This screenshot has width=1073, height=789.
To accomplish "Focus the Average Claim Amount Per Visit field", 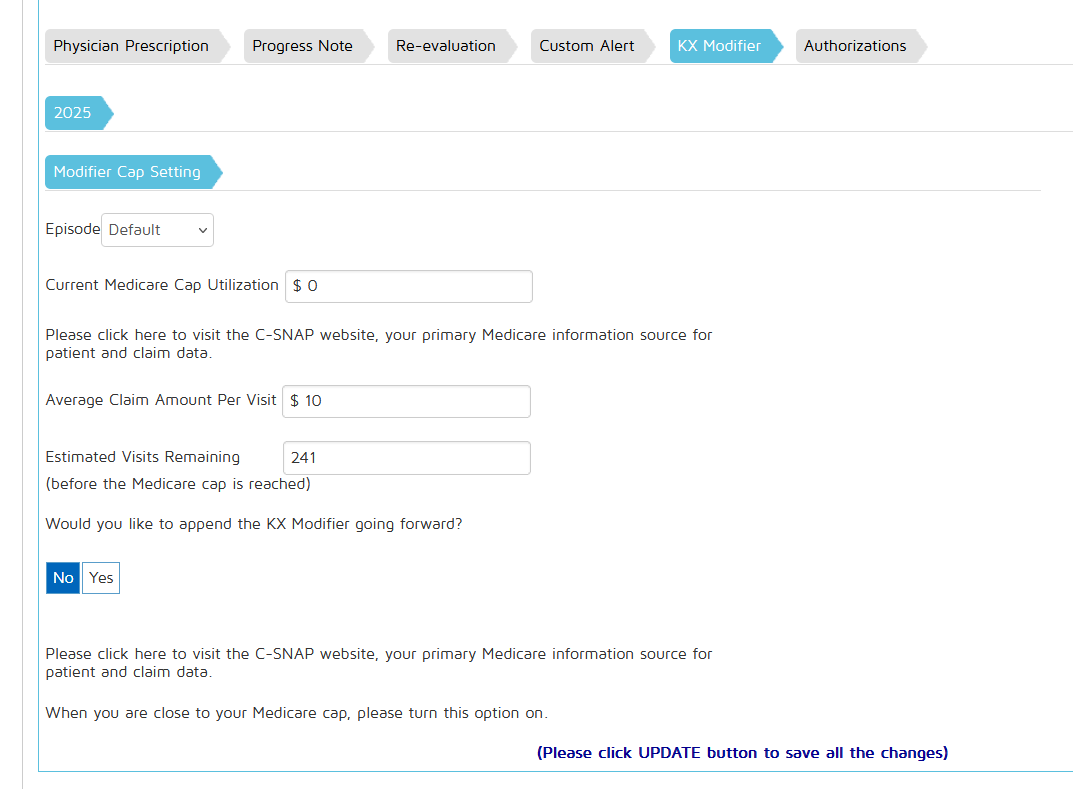I will pyautogui.click(x=406, y=401).
